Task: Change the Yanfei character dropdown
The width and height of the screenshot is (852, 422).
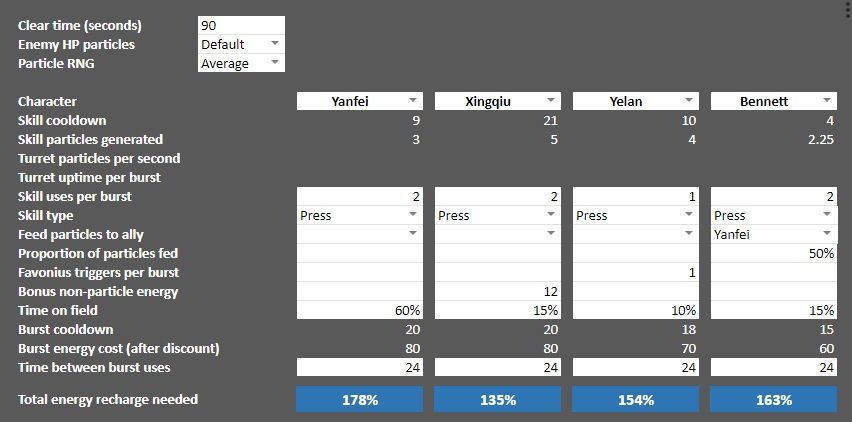Action: (360, 101)
